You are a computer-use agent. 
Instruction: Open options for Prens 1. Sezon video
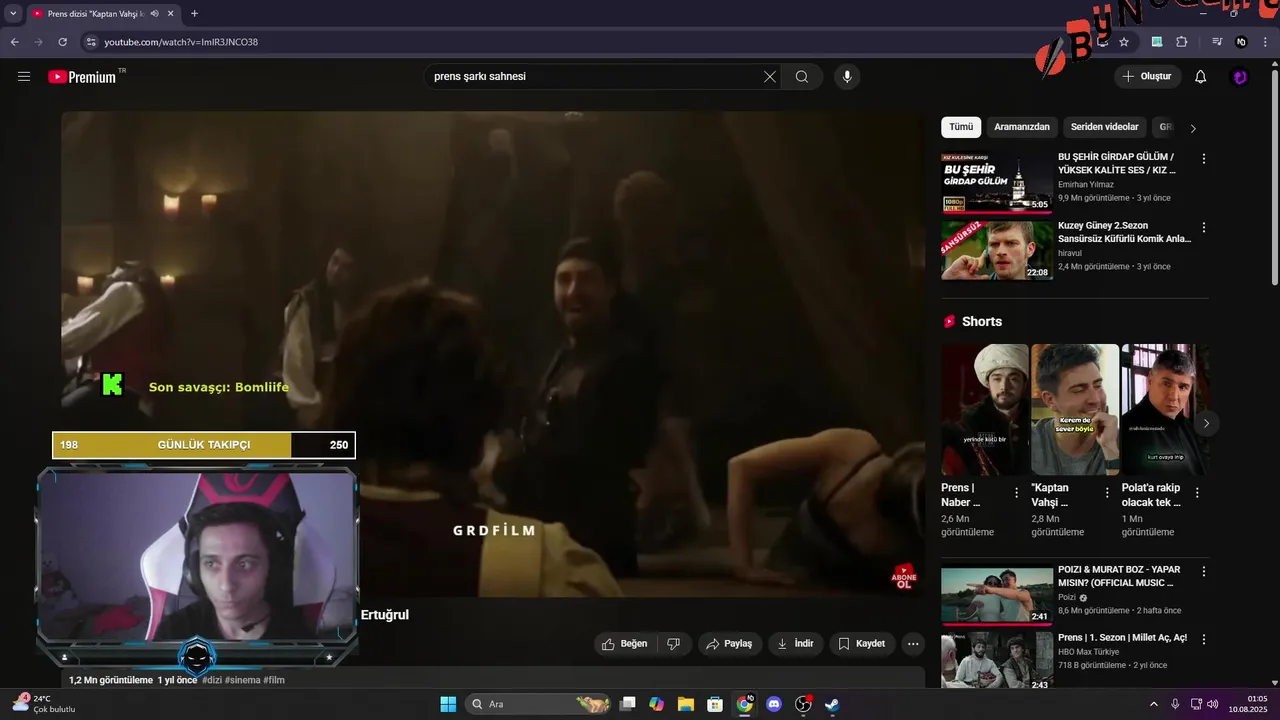point(1204,639)
